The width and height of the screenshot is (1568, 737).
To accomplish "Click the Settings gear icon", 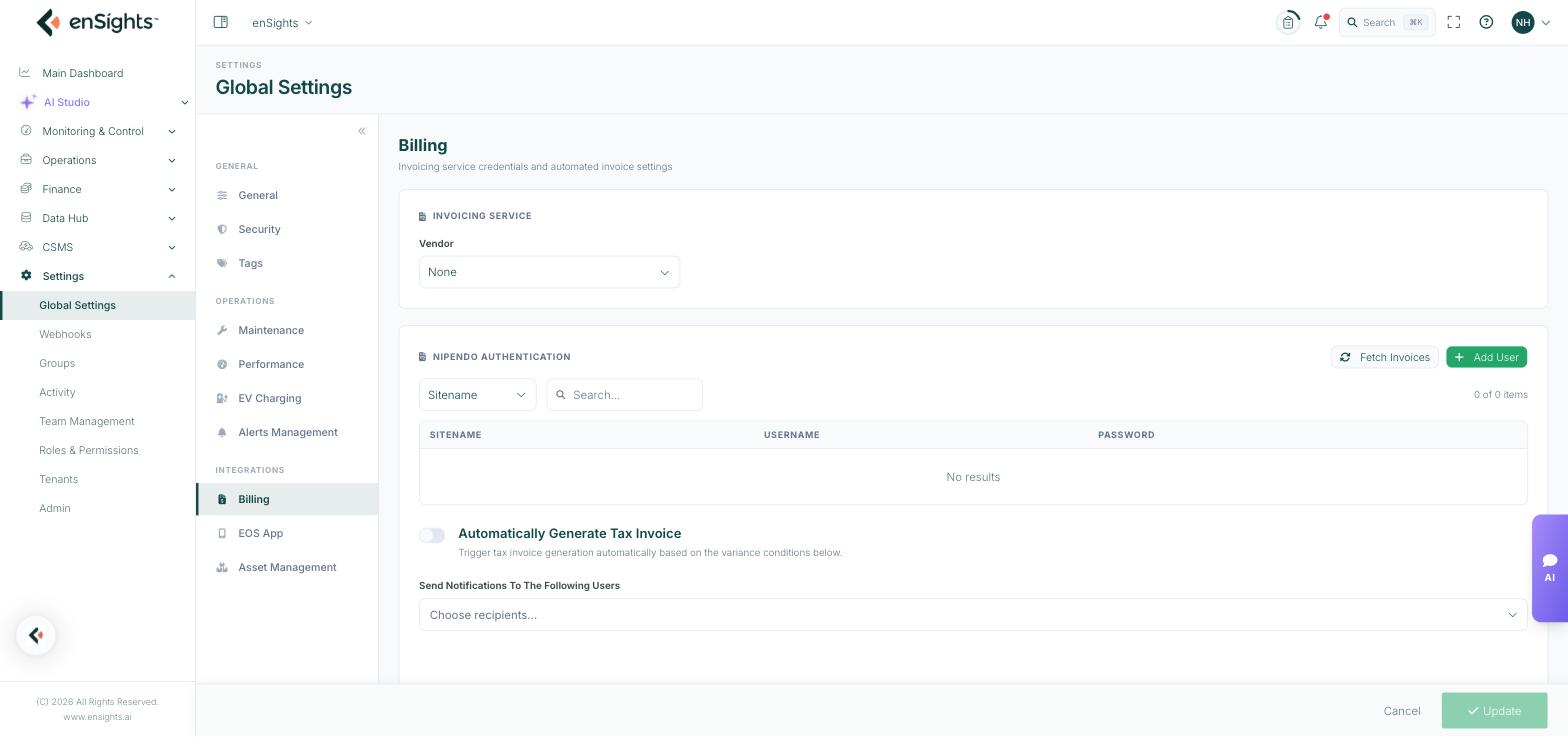I will point(26,276).
